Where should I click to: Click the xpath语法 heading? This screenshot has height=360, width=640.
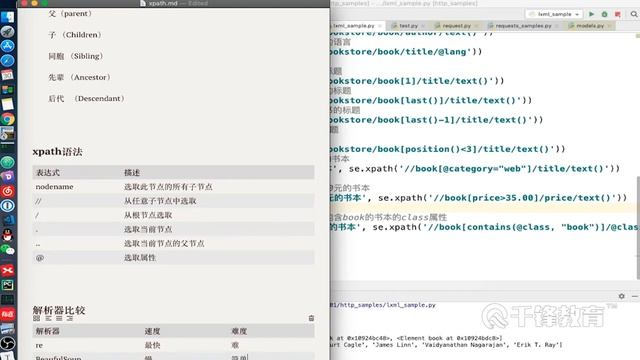click(x=58, y=152)
